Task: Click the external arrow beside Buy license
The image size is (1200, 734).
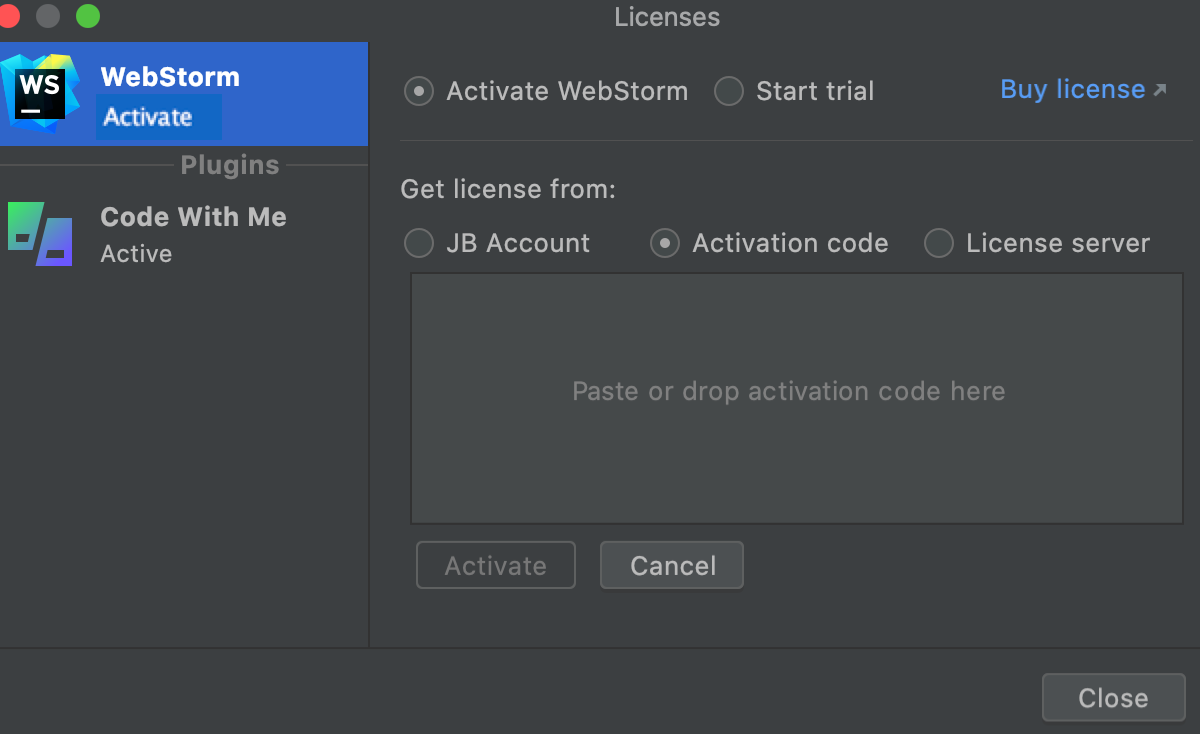Action: tap(1160, 90)
